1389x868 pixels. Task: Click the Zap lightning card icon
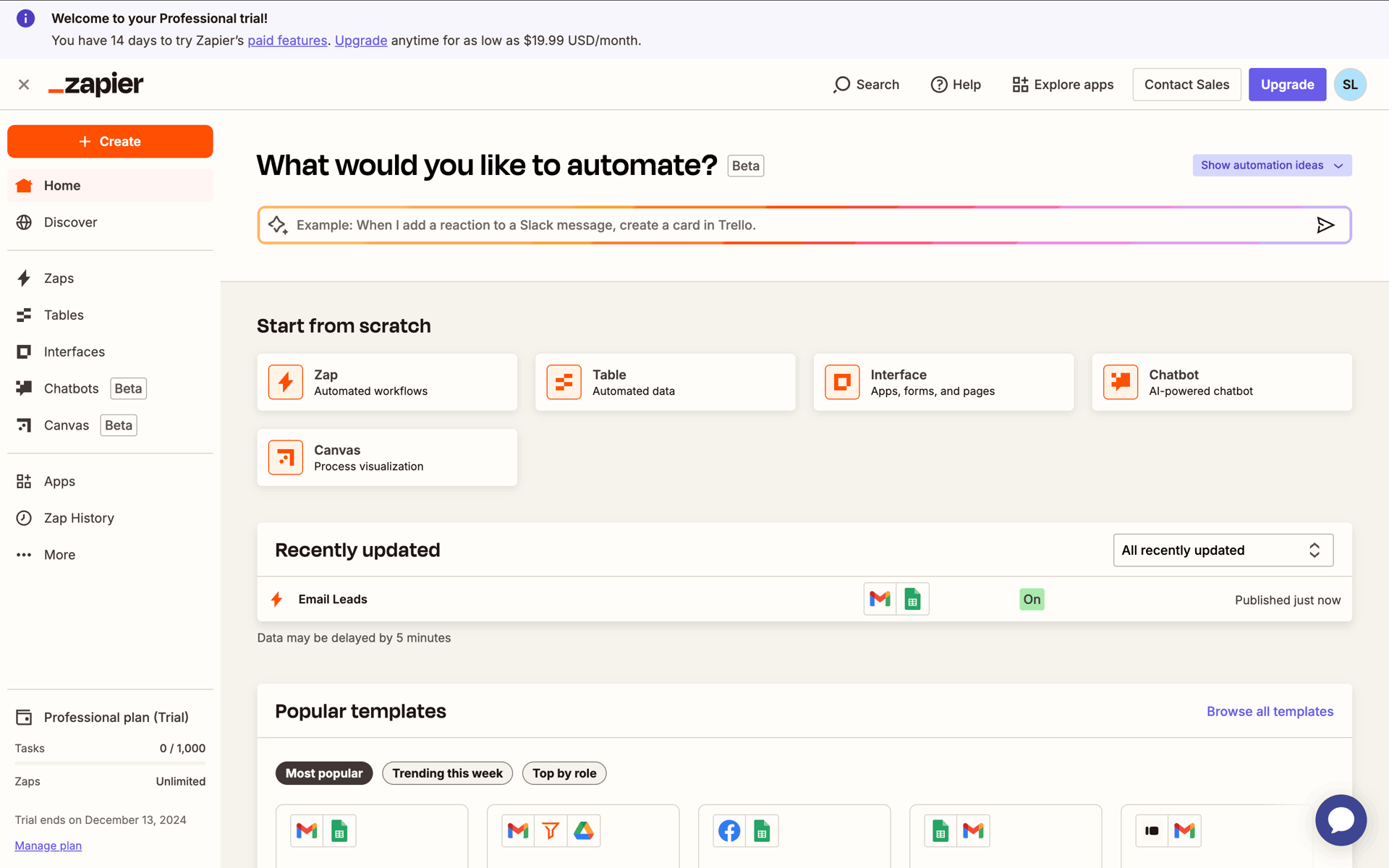(x=286, y=382)
